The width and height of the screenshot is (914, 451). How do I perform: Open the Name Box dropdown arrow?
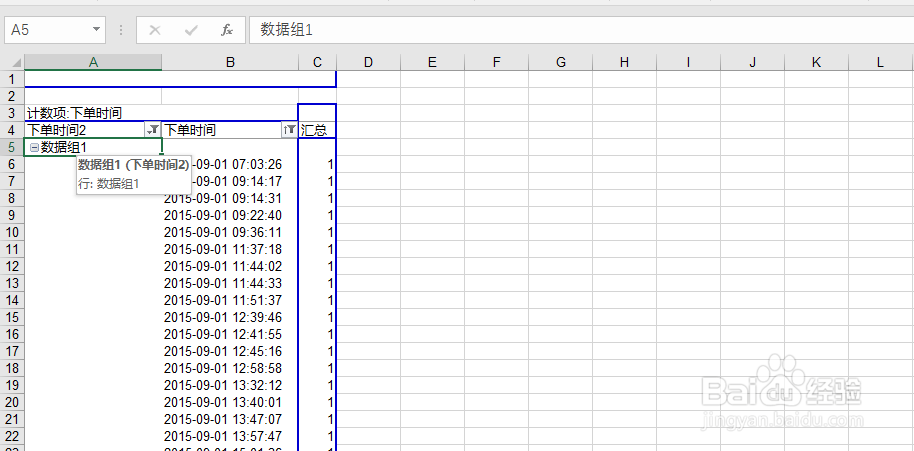96,30
